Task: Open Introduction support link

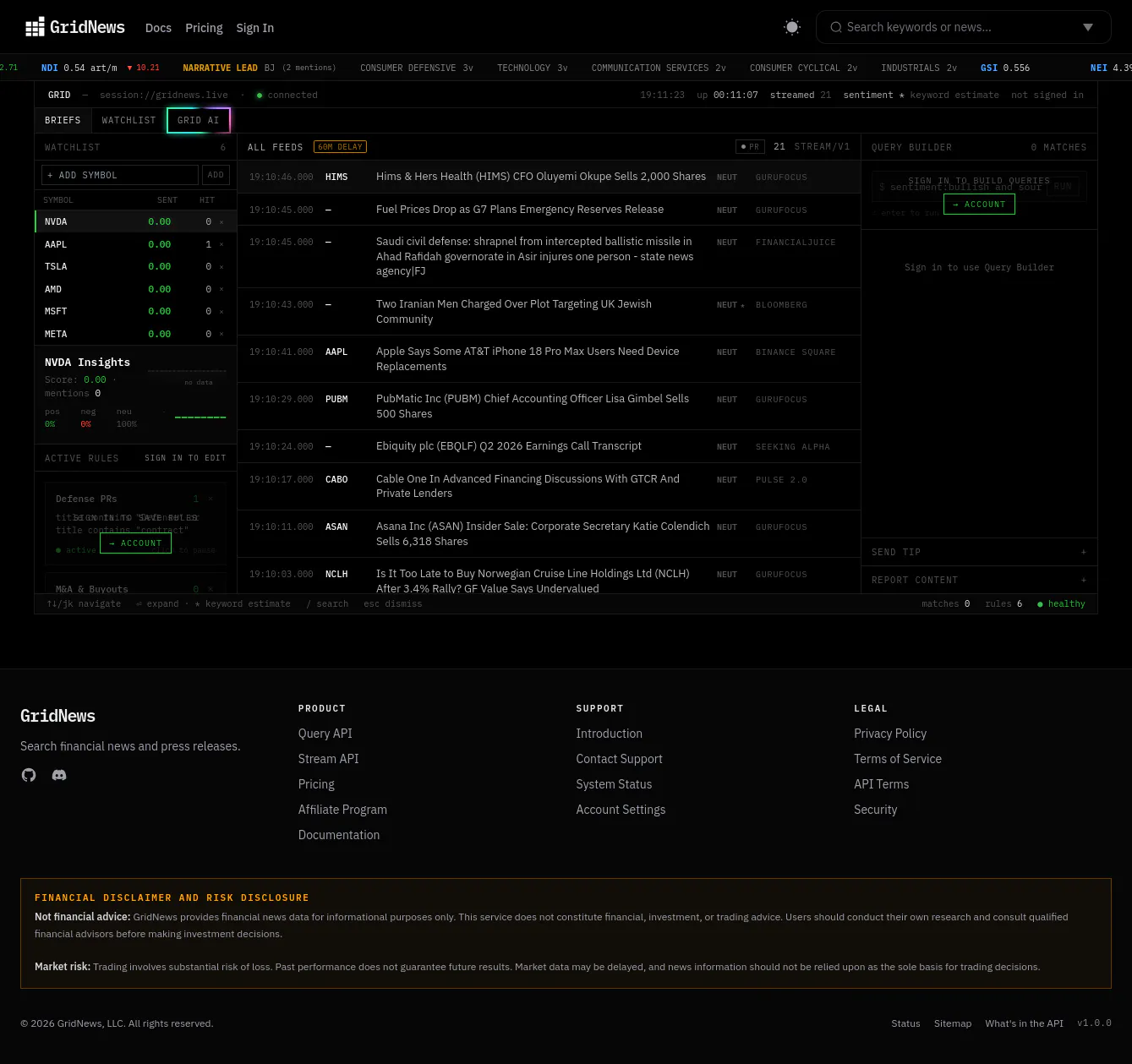Action: click(609, 734)
